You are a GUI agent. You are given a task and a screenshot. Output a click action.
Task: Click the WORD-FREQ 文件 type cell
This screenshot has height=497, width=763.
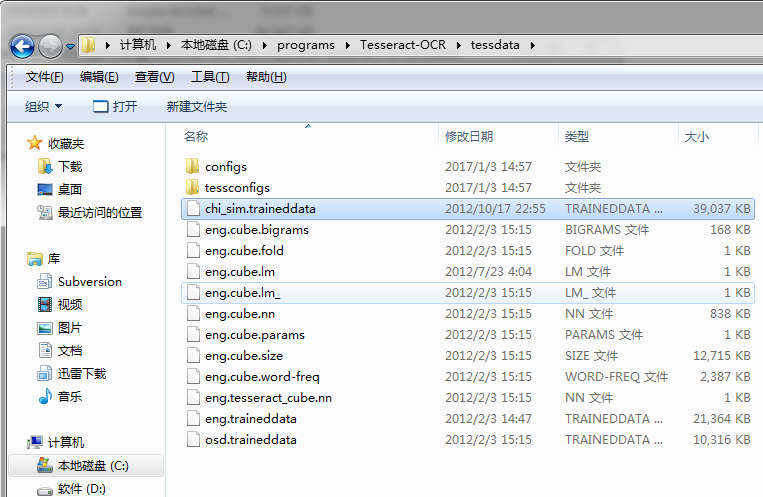[617, 377]
